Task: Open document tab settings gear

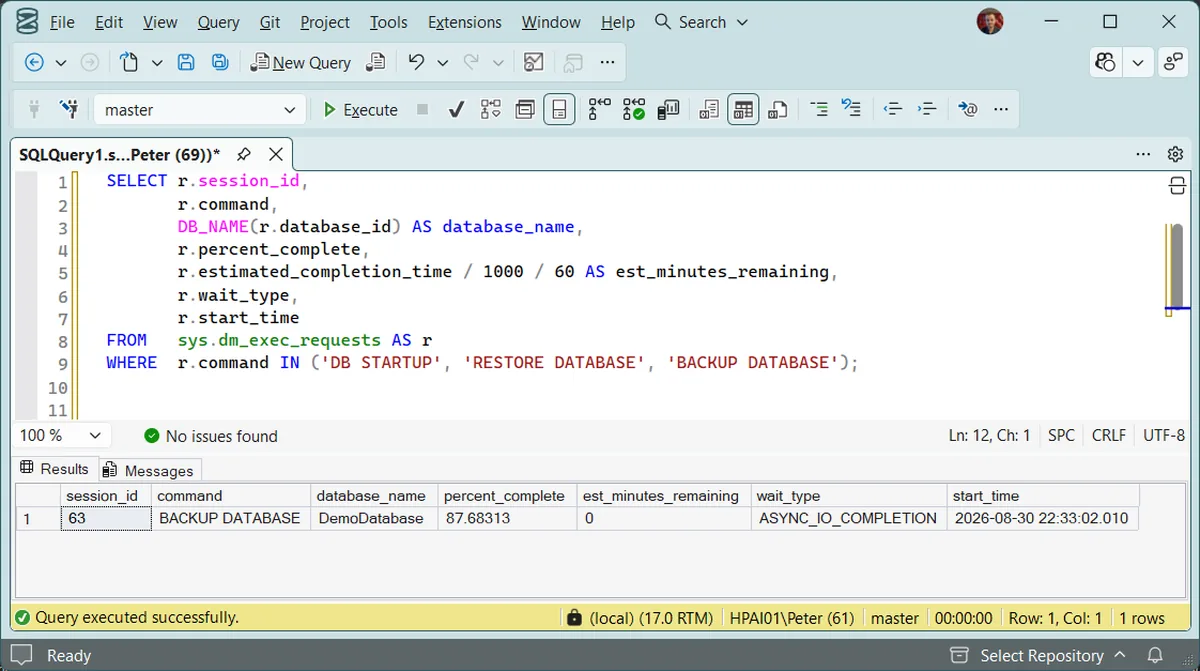Action: 1175,154
